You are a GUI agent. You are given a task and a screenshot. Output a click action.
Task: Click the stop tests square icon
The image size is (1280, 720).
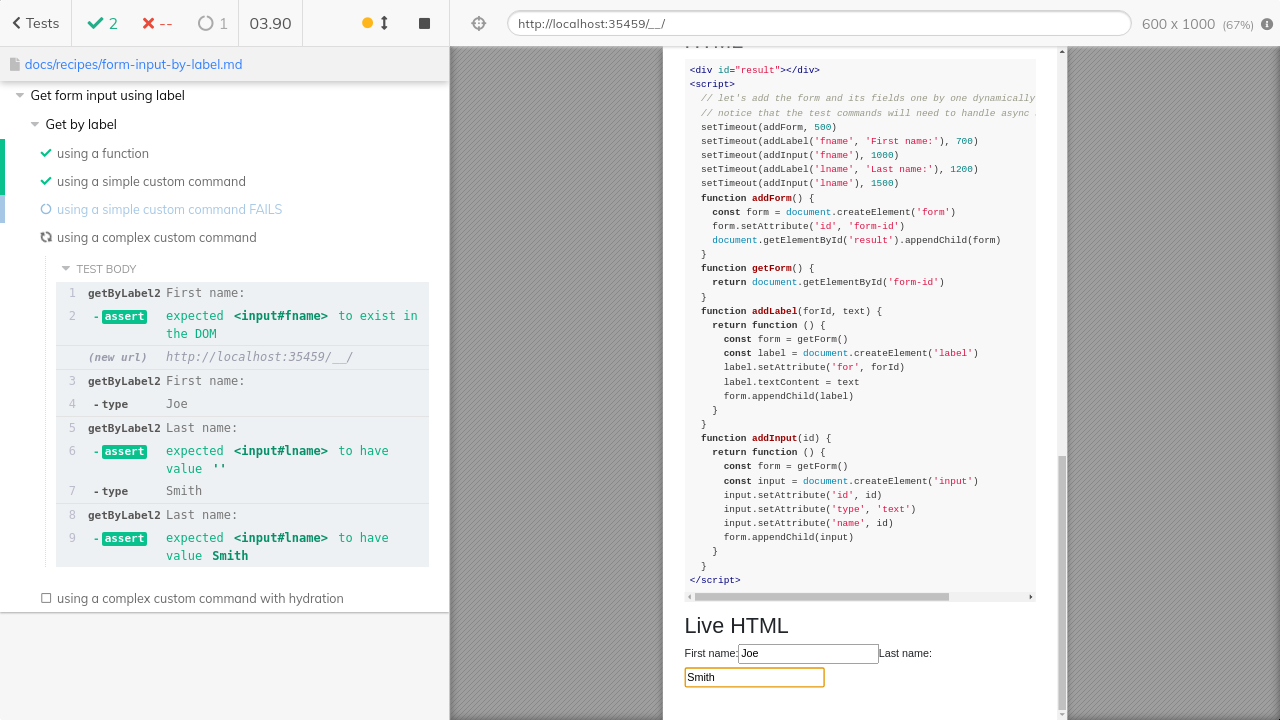pos(424,23)
